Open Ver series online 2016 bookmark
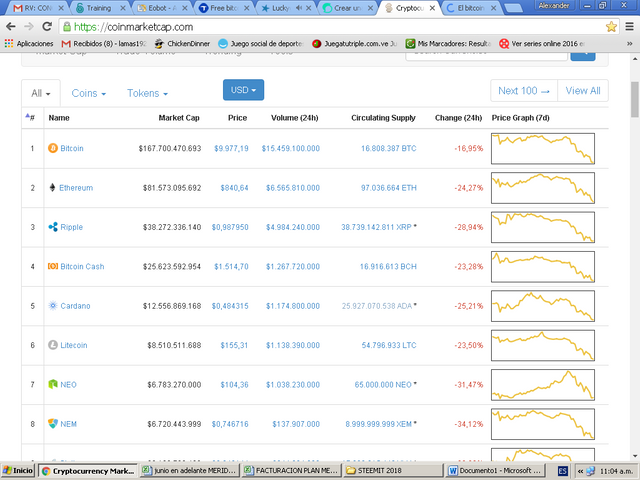This screenshot has height=480, width=640. tap(542, 43)
